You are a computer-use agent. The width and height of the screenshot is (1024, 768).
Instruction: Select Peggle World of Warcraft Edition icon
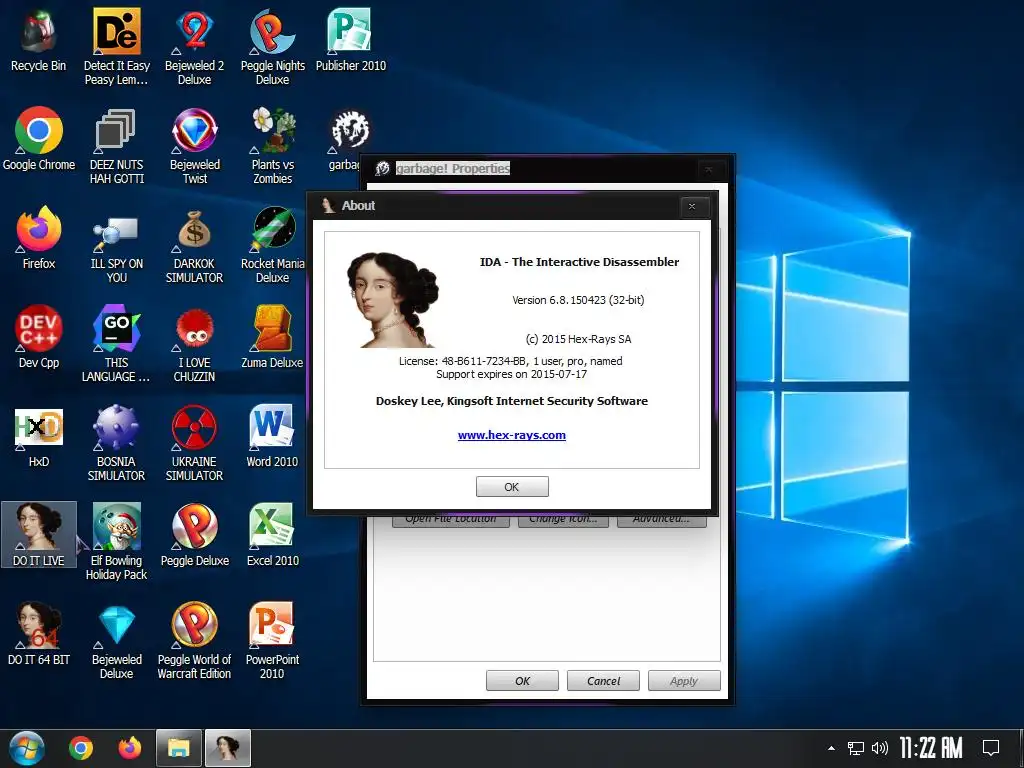pos(194,641)
